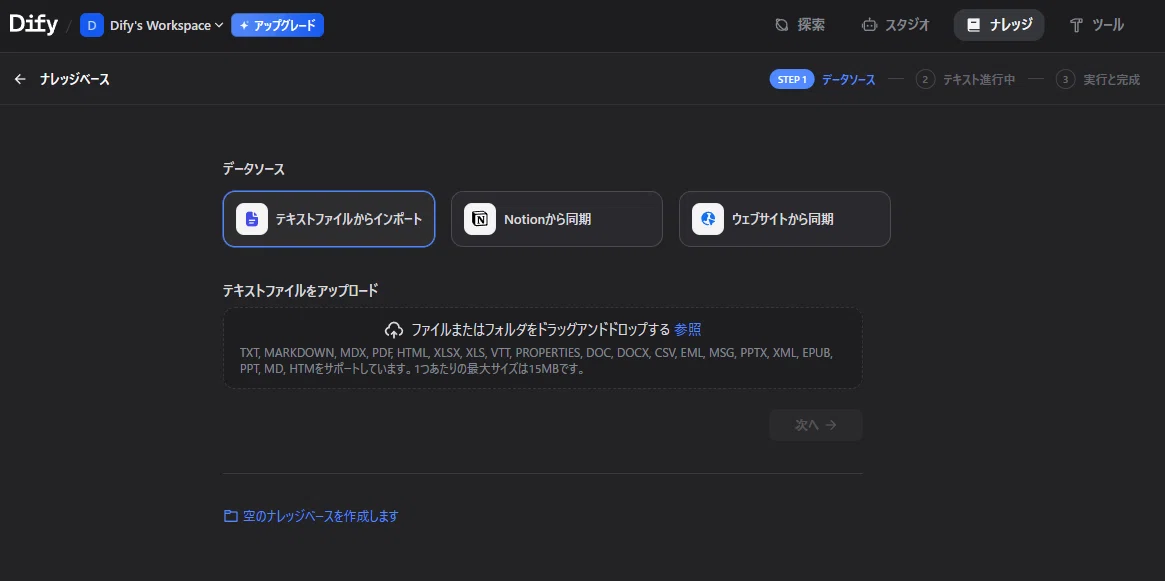Click the Notion logo icon
This screenshot has width=1165, height=581.
pos(480,219)
